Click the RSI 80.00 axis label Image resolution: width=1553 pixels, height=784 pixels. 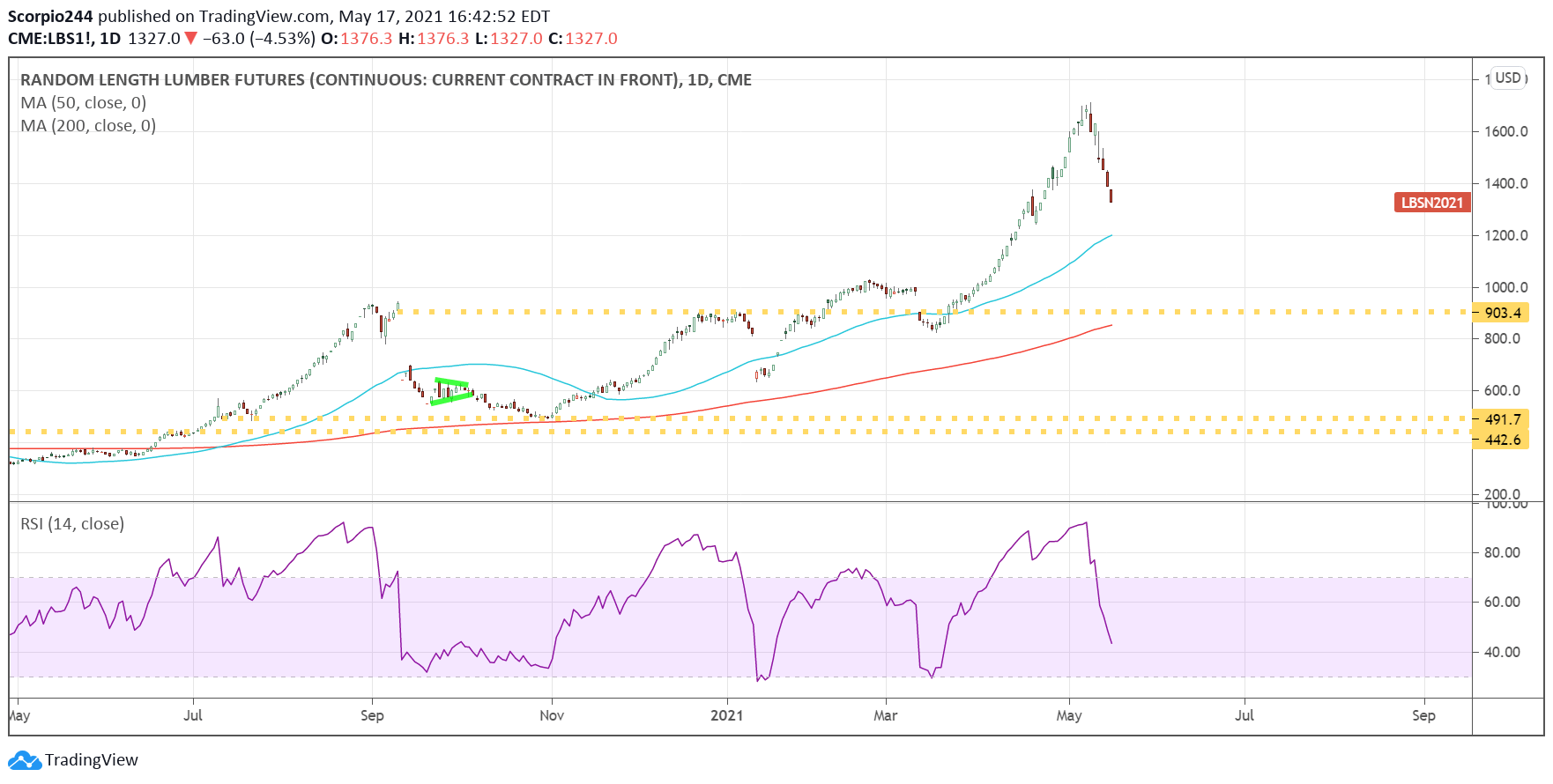(1502, 552)
